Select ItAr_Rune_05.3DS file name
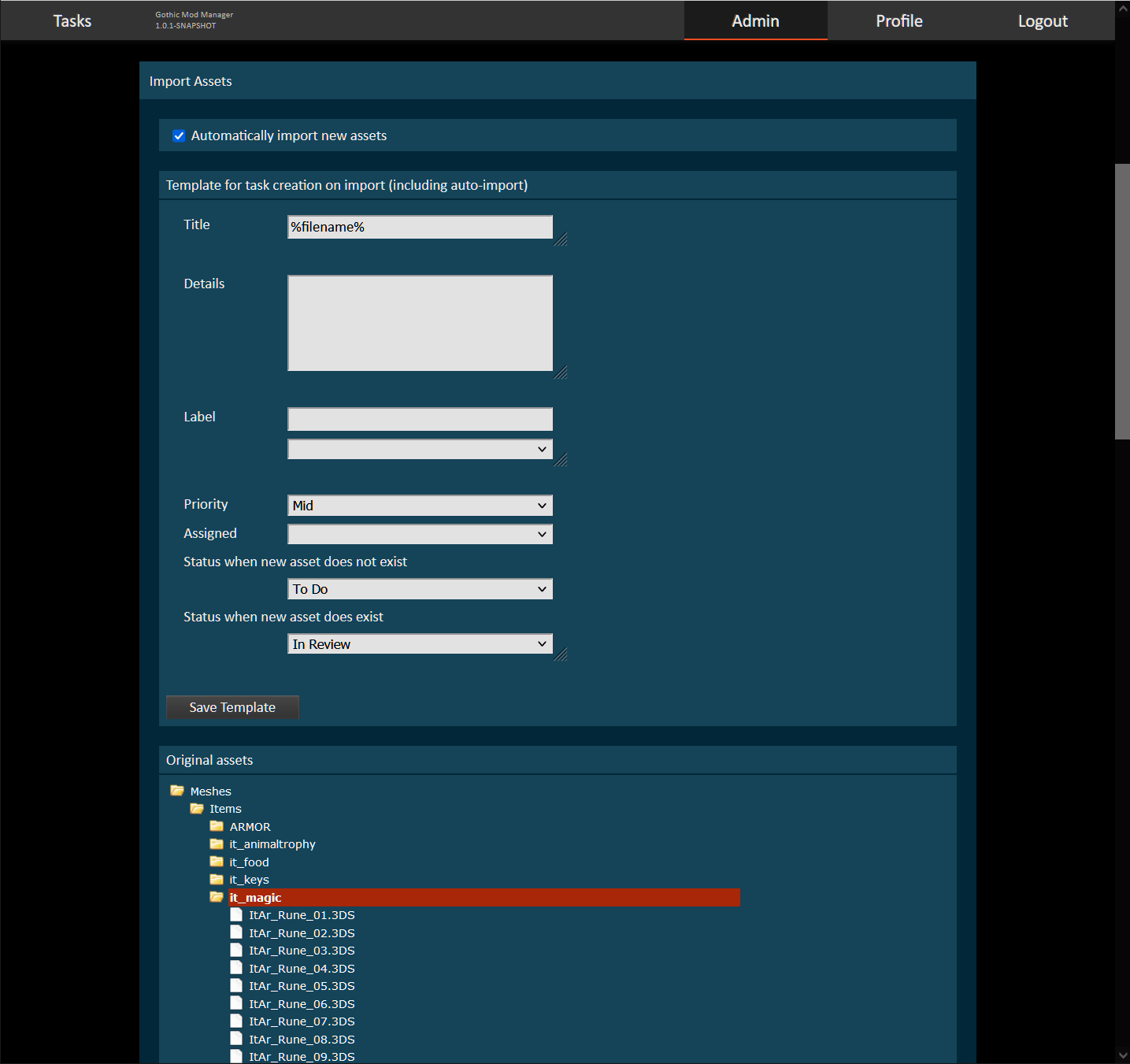The image size is (1130, 1064). [302, 986]
